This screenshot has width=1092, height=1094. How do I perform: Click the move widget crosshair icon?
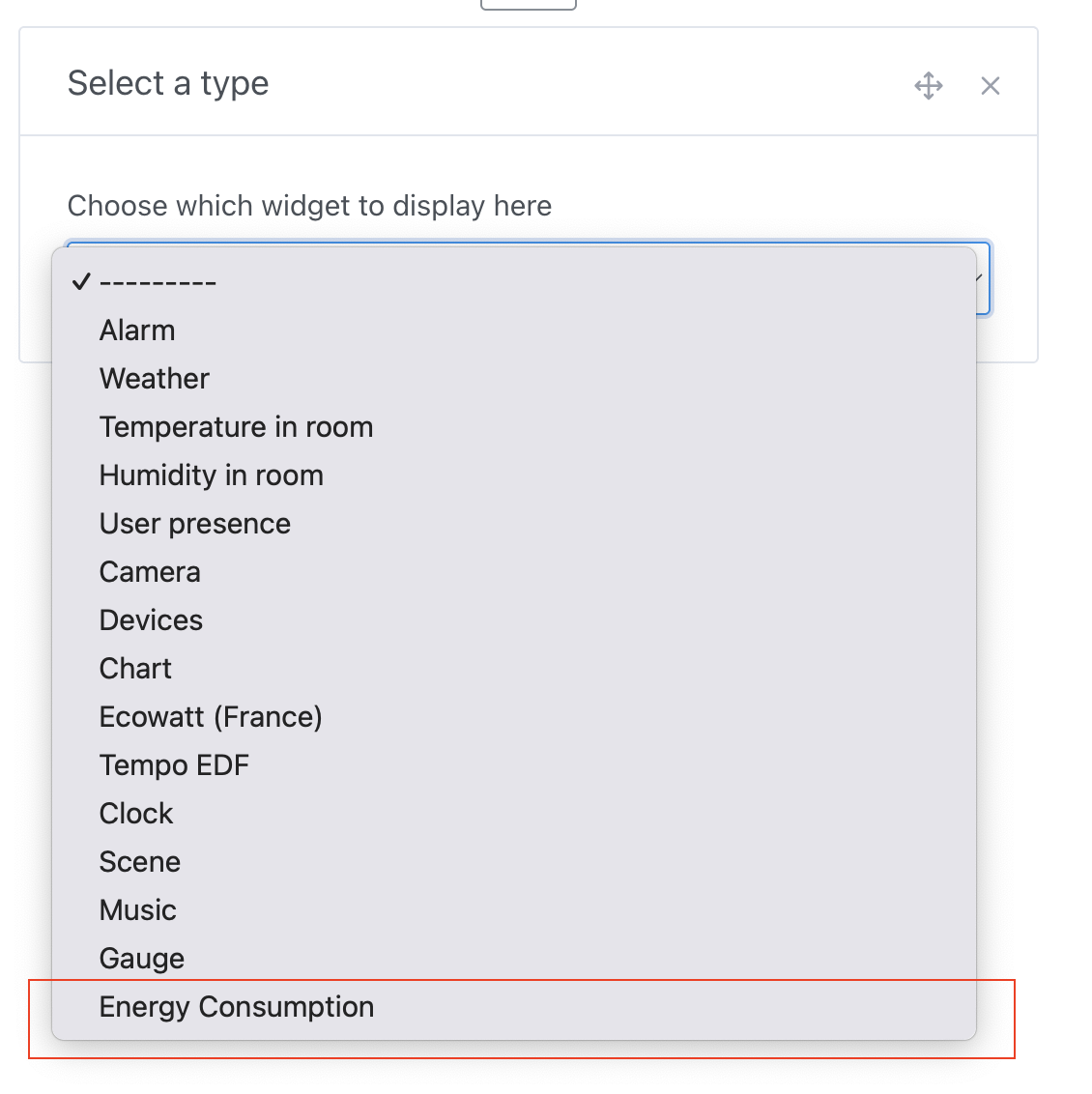(928, 86)
